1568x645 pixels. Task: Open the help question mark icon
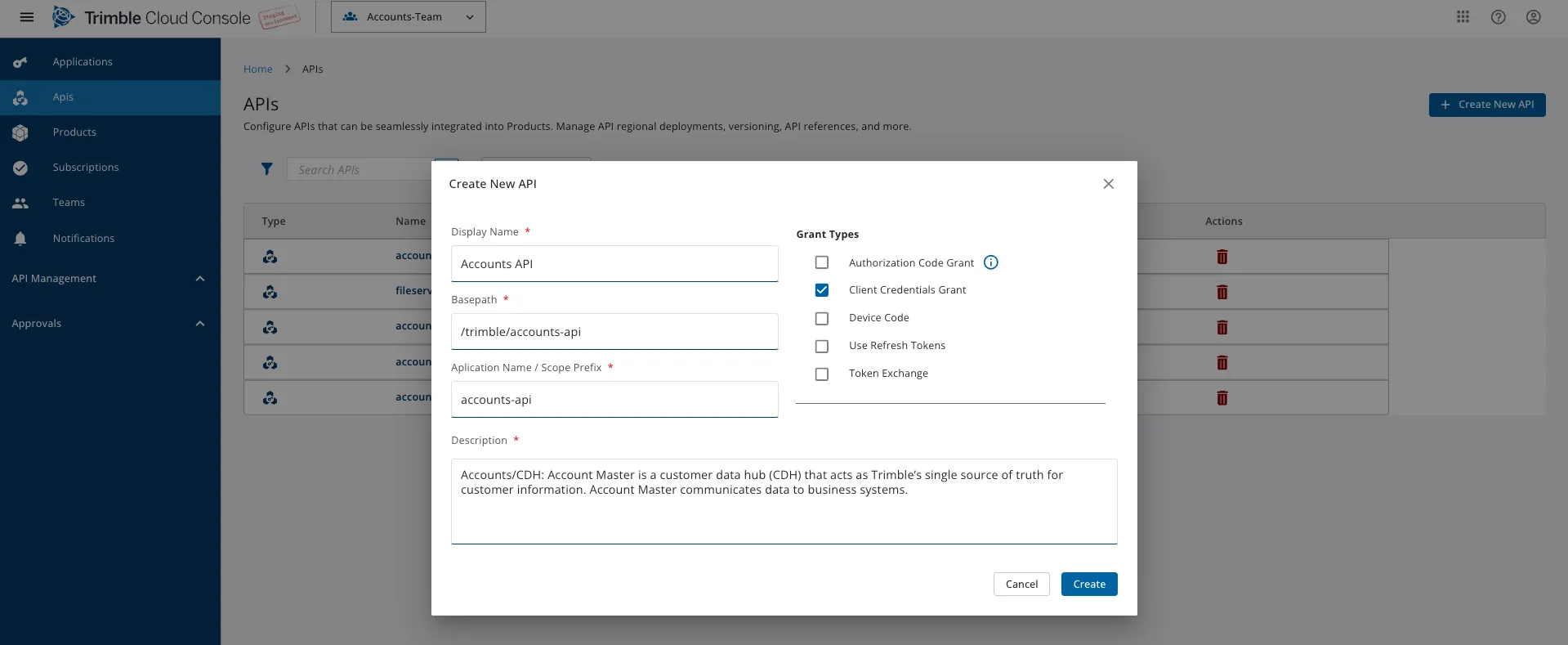click(x=1498, y=17)
